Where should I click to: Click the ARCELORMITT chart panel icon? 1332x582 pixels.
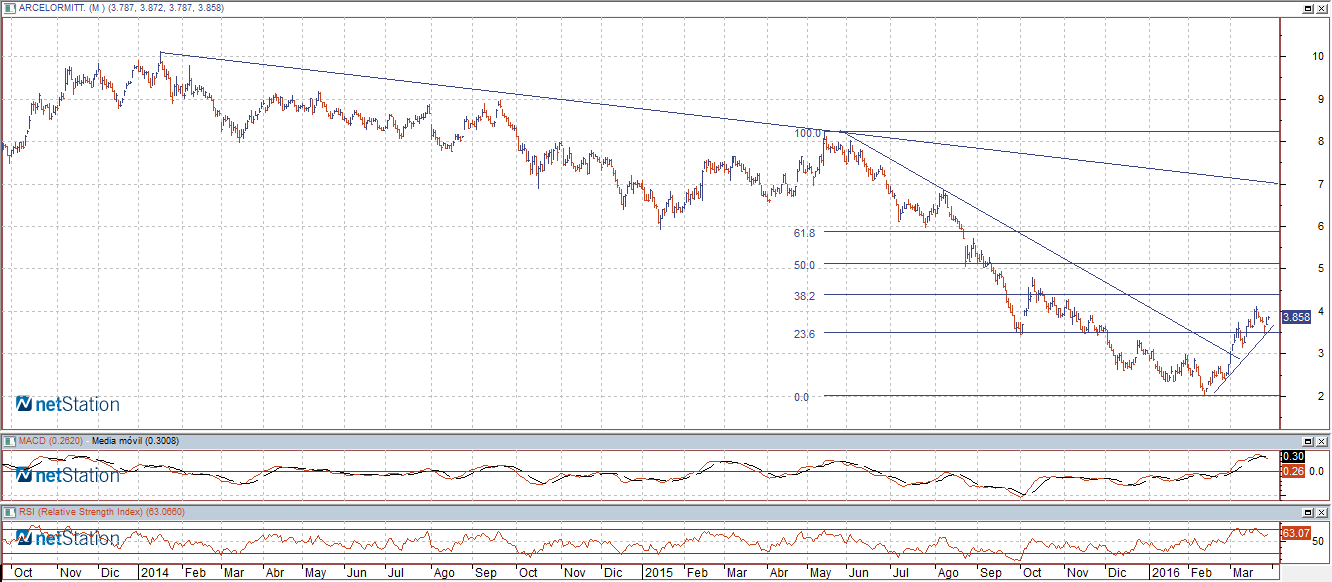coord(9,8)
